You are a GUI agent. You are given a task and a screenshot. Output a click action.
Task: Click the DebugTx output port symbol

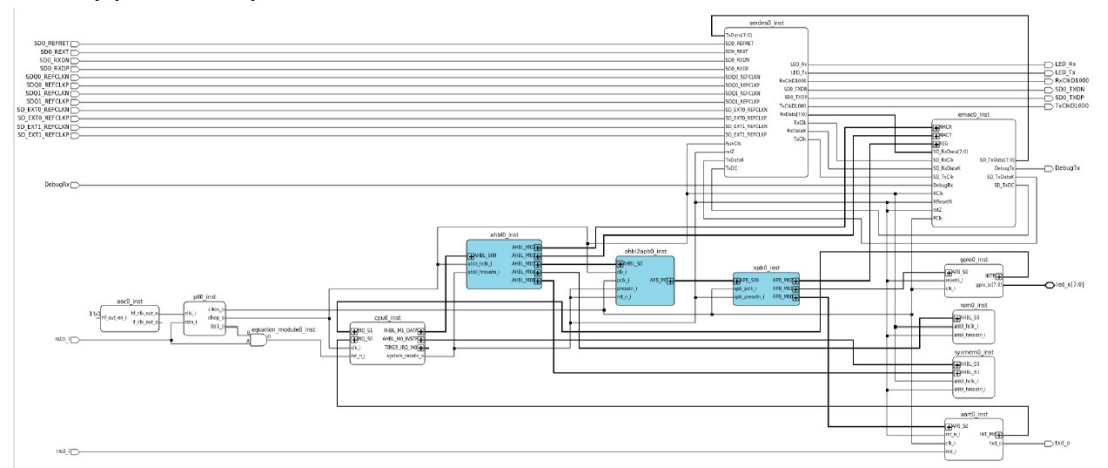[x=1047, y=168]
